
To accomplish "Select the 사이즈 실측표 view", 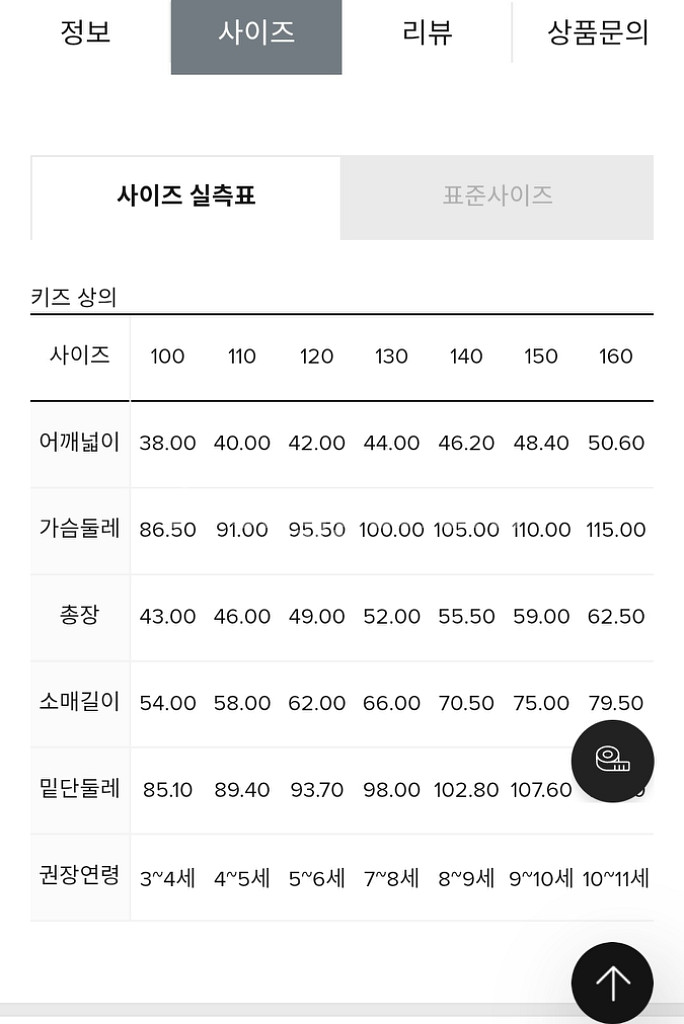I will (x=186, y=196).
